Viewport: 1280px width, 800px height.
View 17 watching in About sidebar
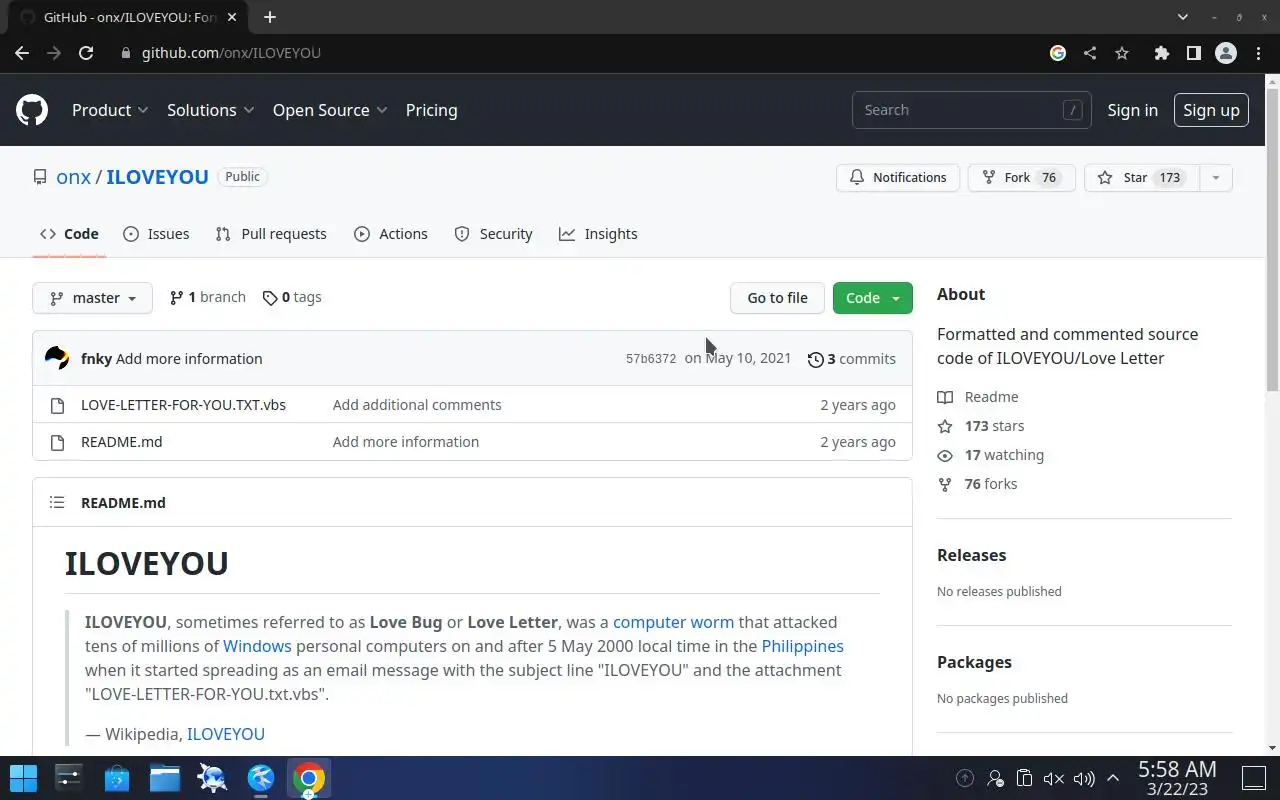(991, 455)
